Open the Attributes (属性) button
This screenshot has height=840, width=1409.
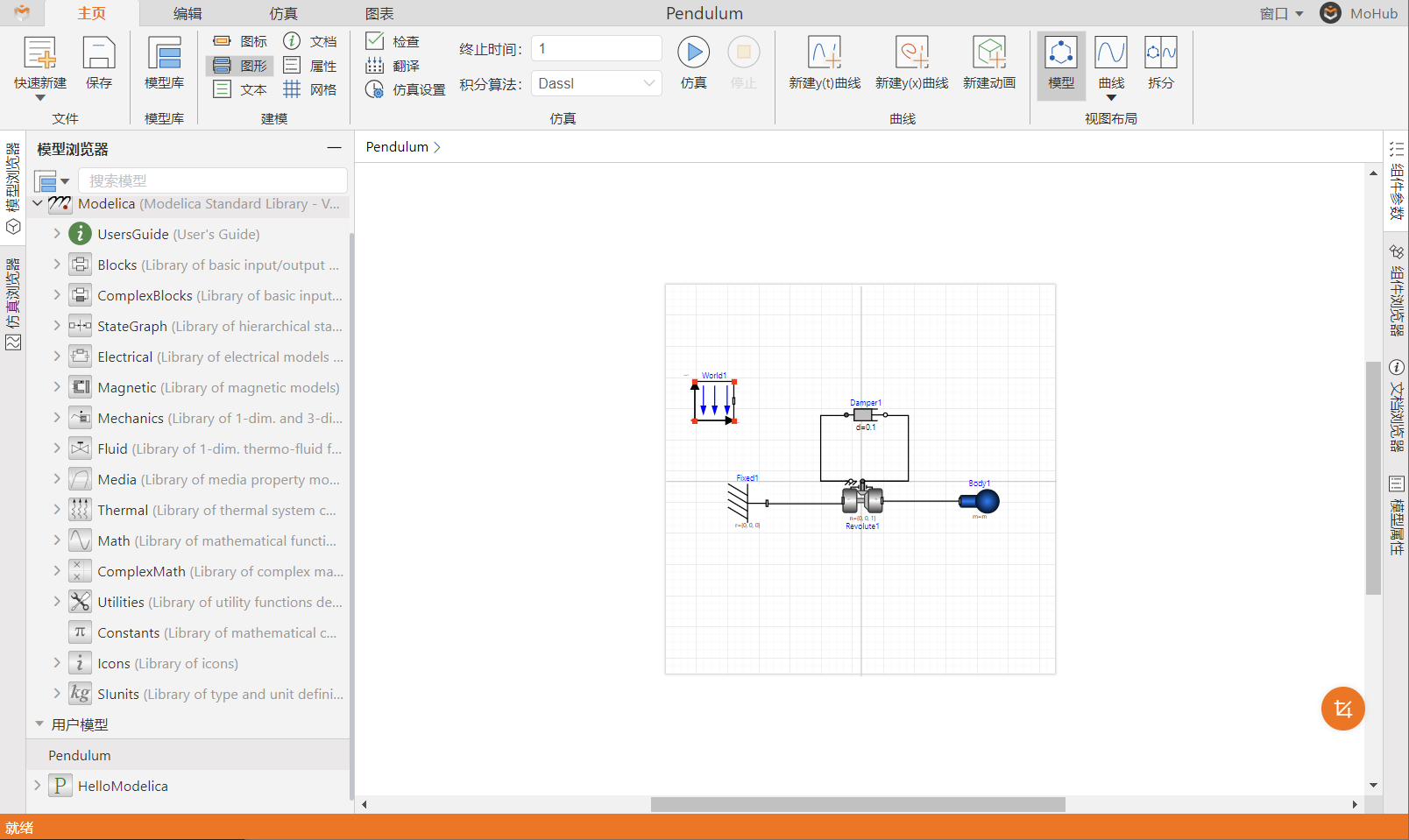point(310,66)
